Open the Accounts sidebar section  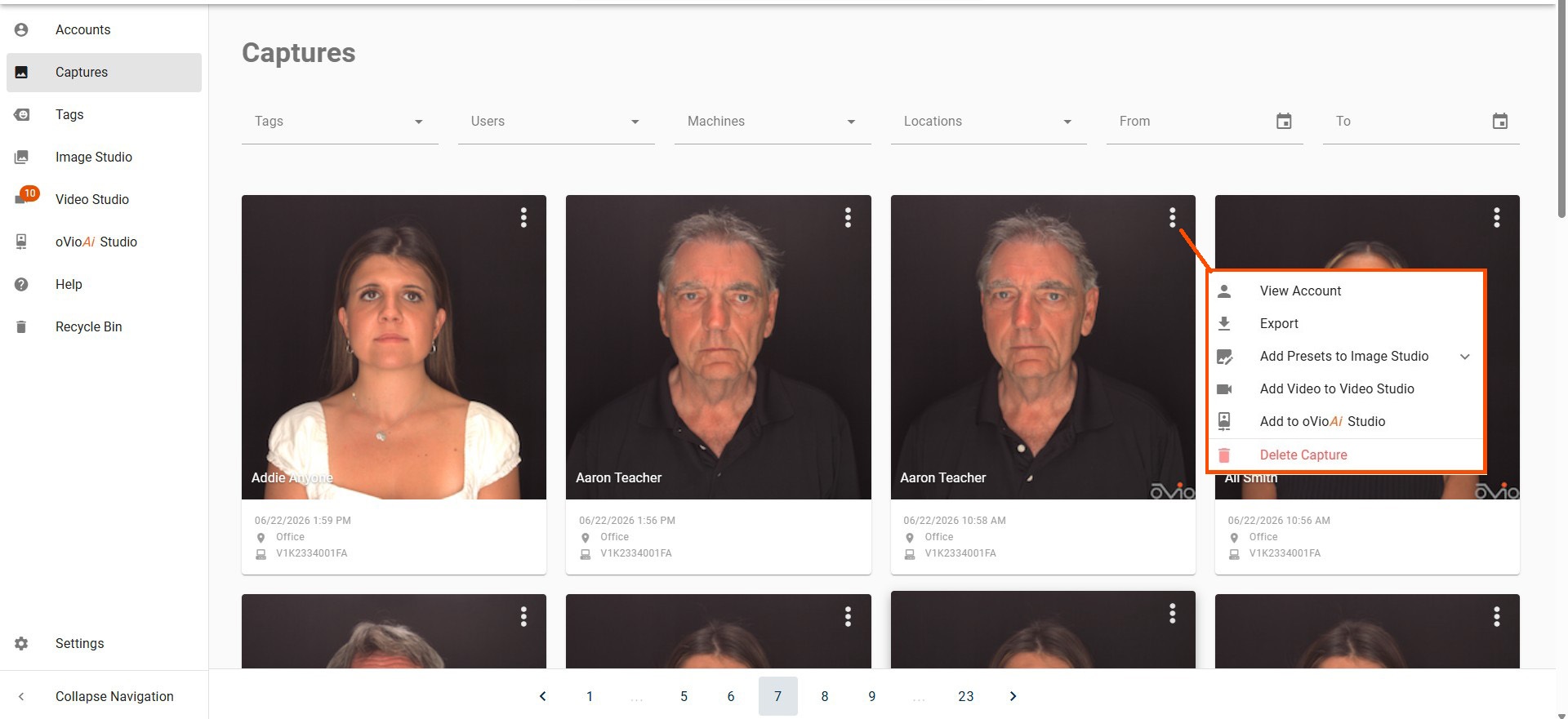click(x=104, y=29)
